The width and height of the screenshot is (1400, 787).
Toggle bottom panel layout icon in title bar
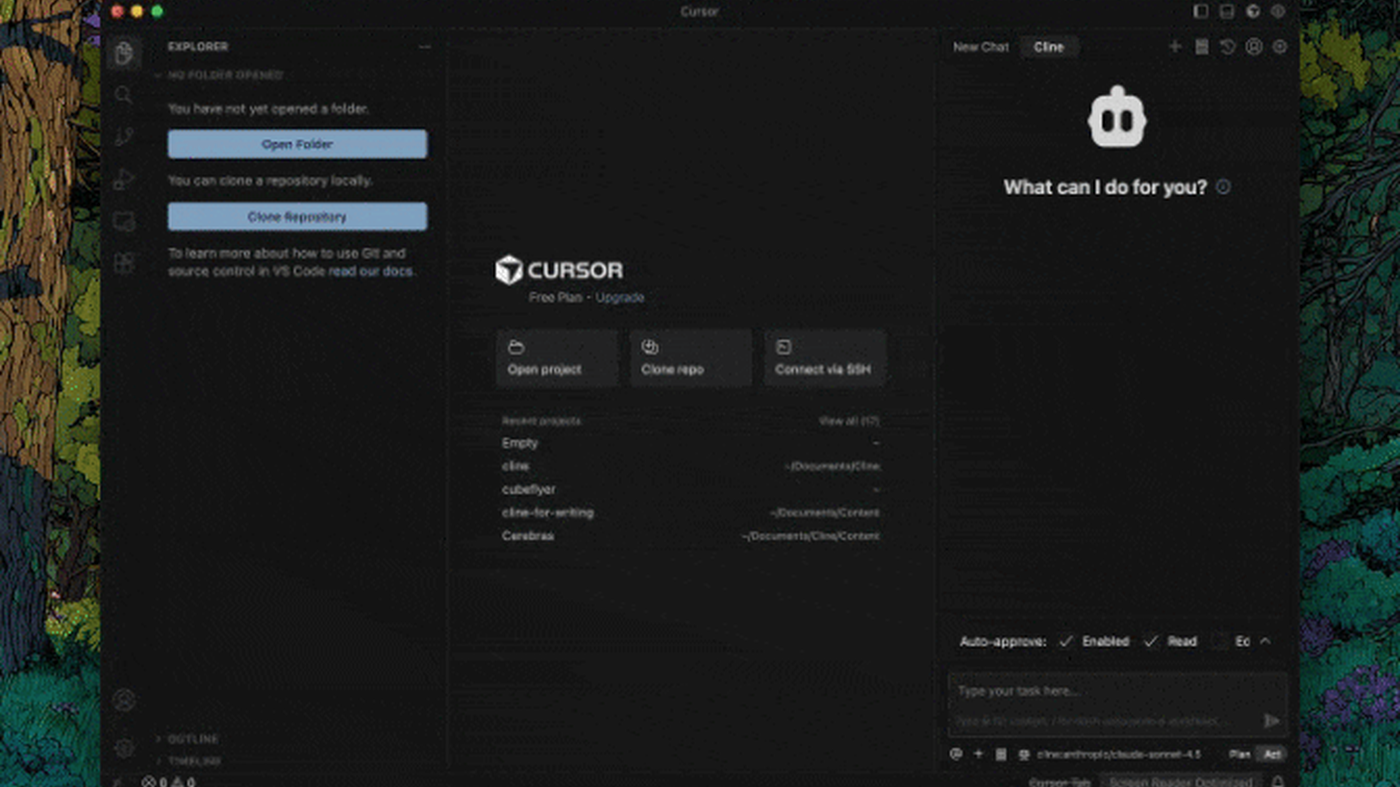[1227, 12]
